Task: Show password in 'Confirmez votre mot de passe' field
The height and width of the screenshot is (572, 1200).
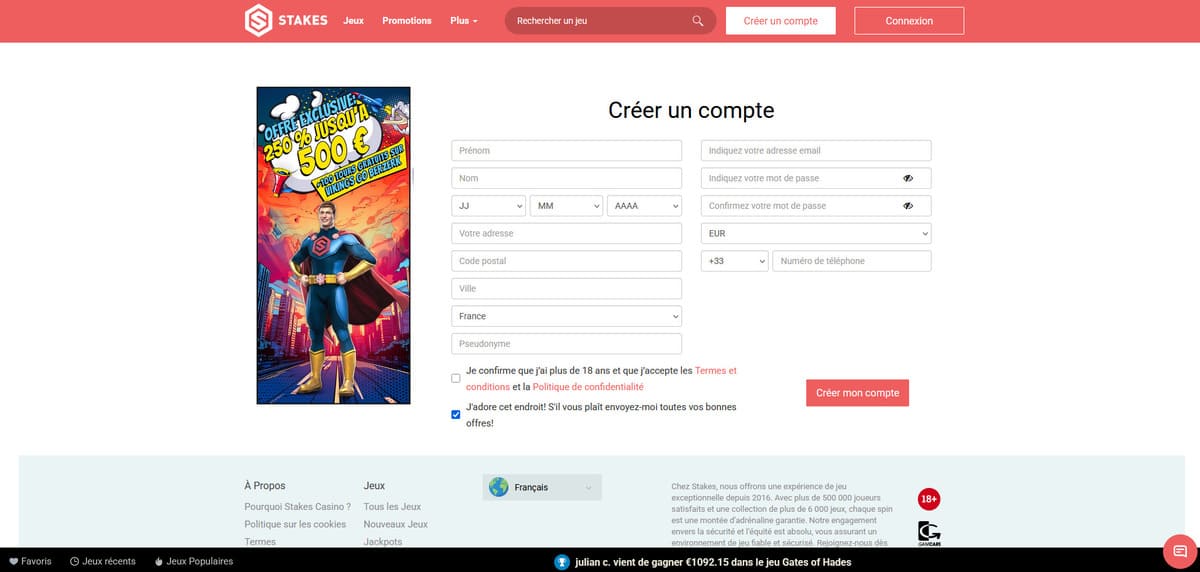Action: pyautogui.click(x=908, y=206)
